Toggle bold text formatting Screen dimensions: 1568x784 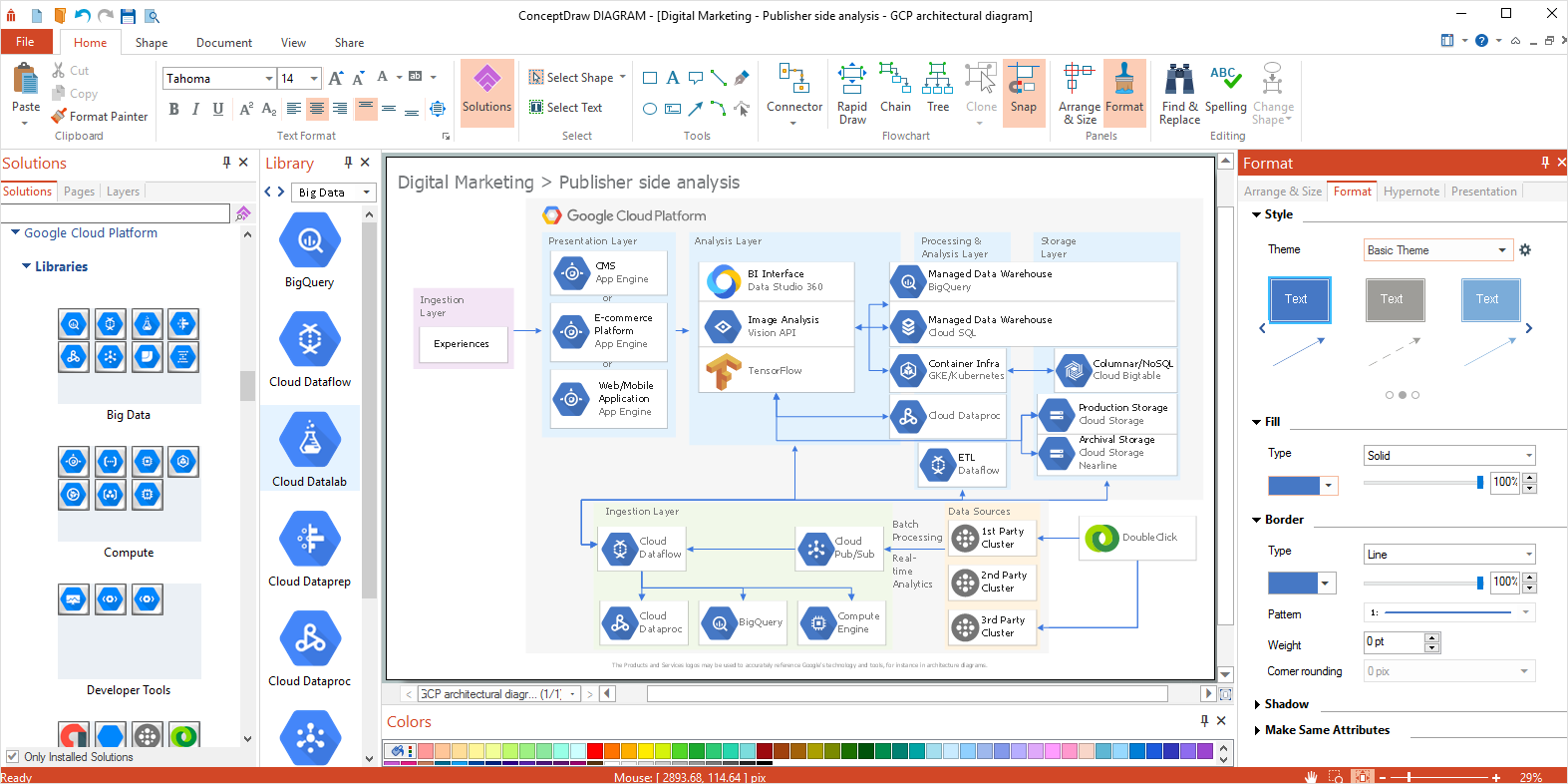click(x=173, y=109)
